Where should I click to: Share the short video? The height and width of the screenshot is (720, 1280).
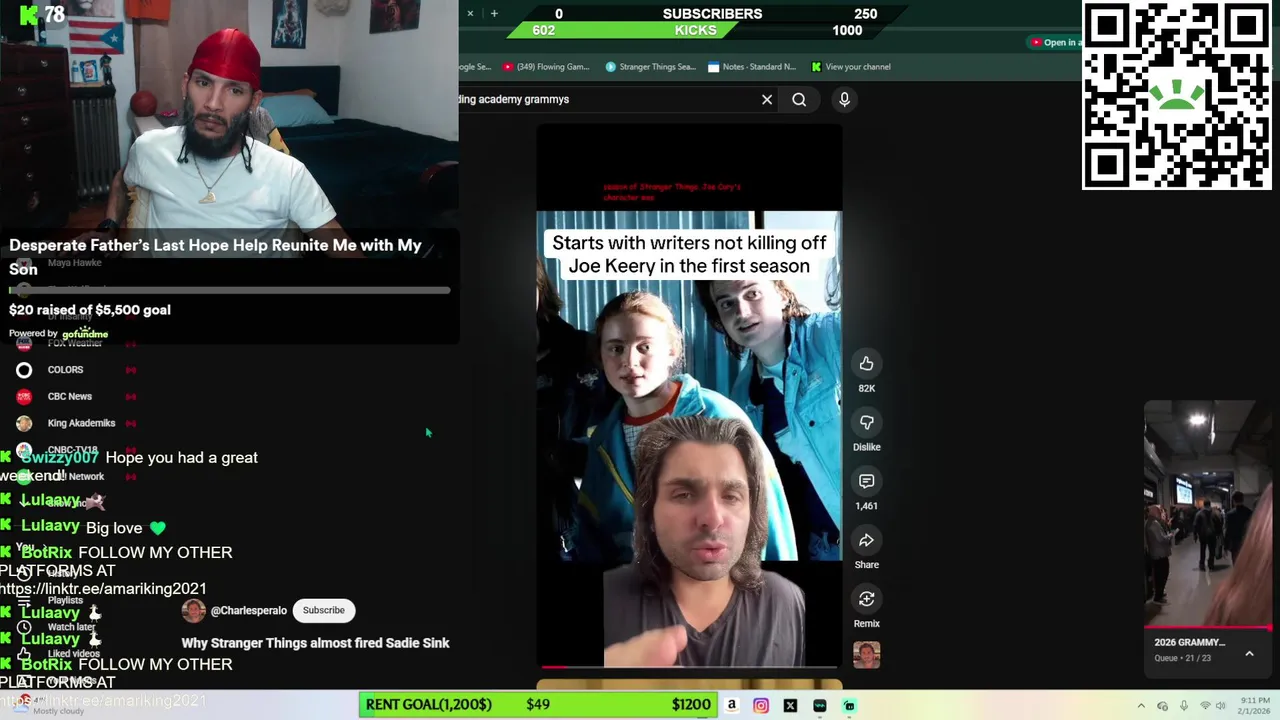point(866,541)
